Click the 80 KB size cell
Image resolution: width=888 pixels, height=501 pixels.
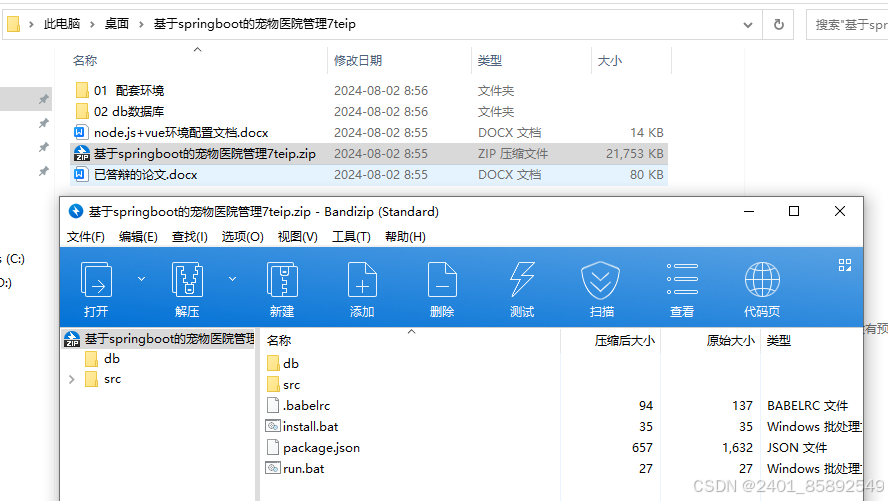(647, 174)
